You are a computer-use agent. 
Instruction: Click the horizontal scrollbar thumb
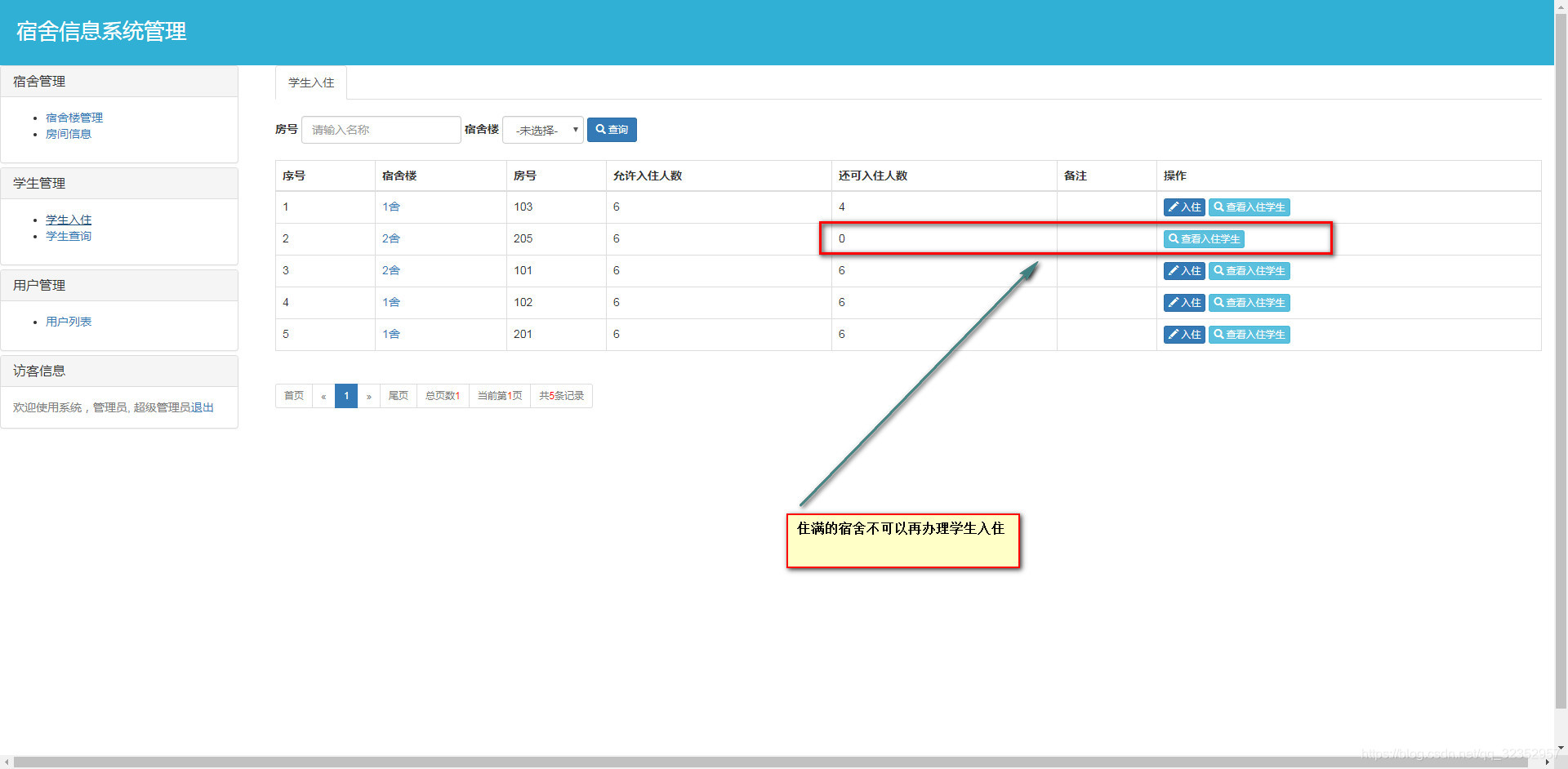[771, 762]
